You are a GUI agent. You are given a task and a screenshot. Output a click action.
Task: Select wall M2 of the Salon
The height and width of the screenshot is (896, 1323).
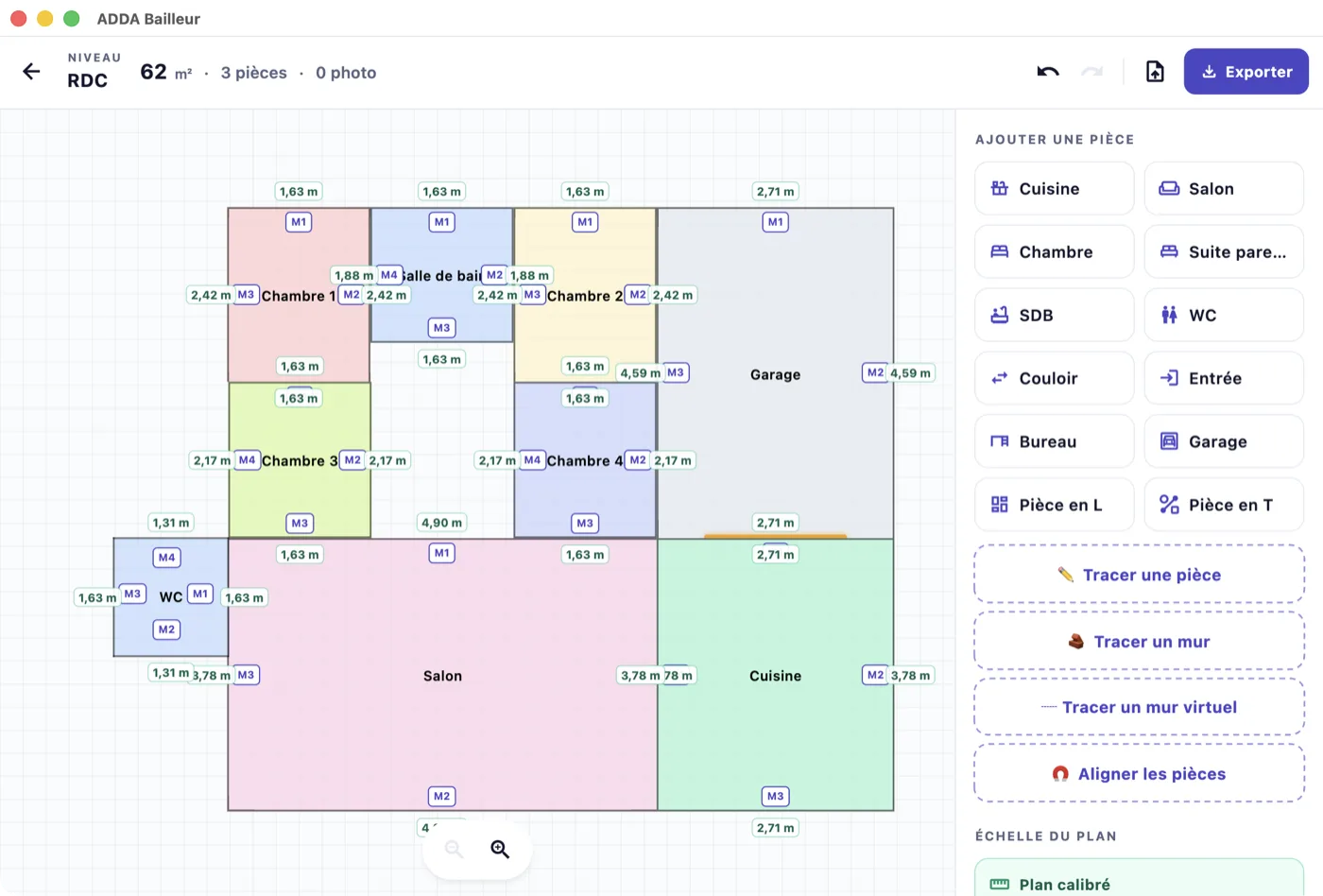point(441,797)
